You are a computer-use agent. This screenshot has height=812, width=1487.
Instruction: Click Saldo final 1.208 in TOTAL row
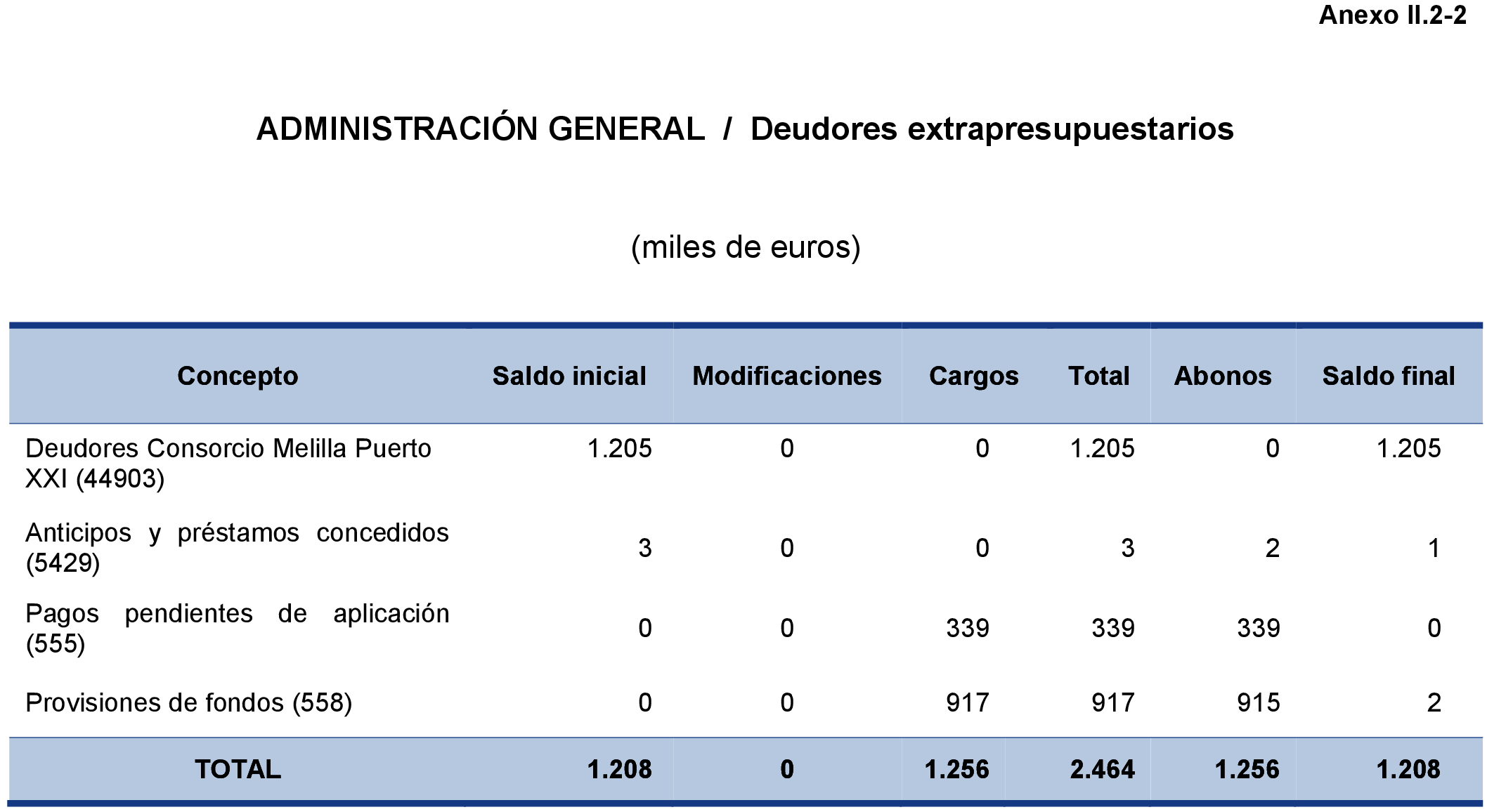point(1409,770)
